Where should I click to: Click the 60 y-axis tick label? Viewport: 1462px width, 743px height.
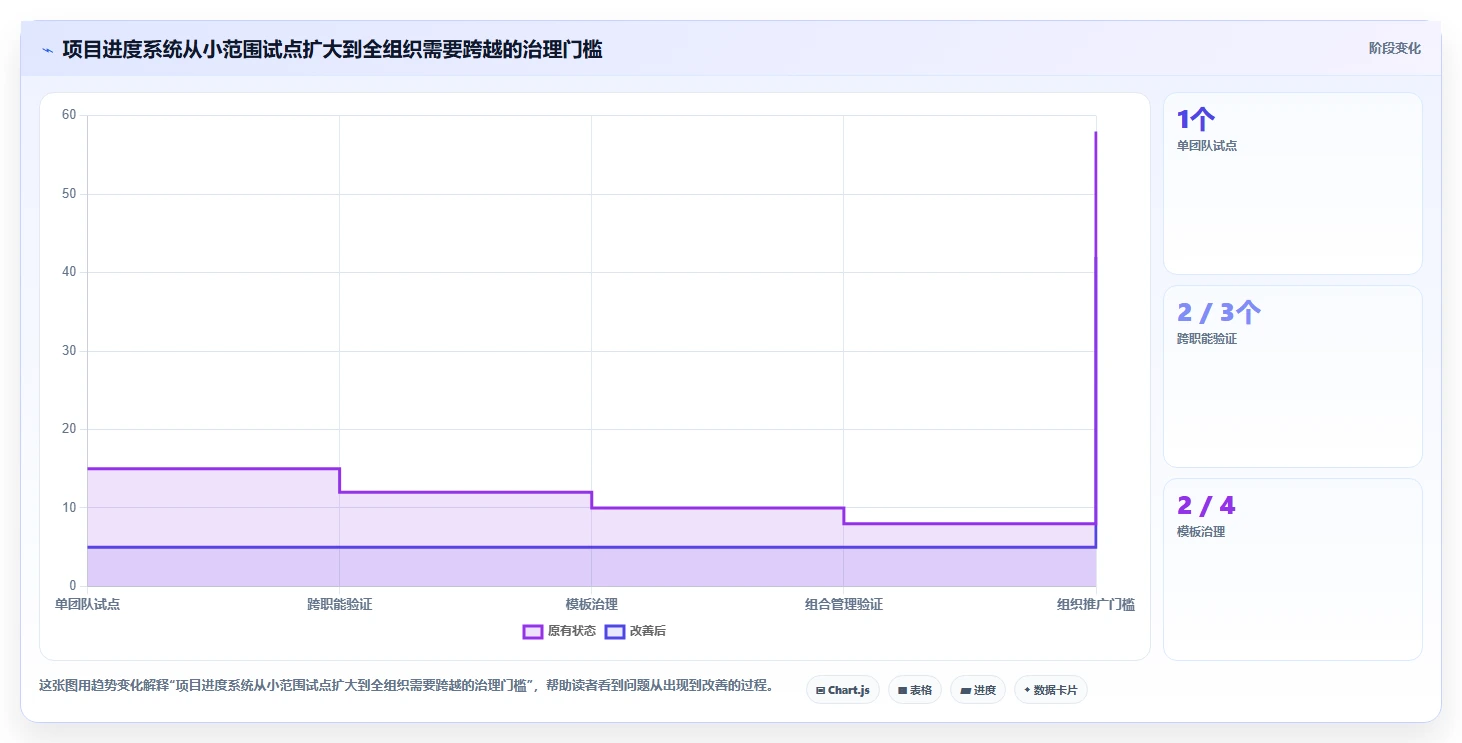[69, 115]
